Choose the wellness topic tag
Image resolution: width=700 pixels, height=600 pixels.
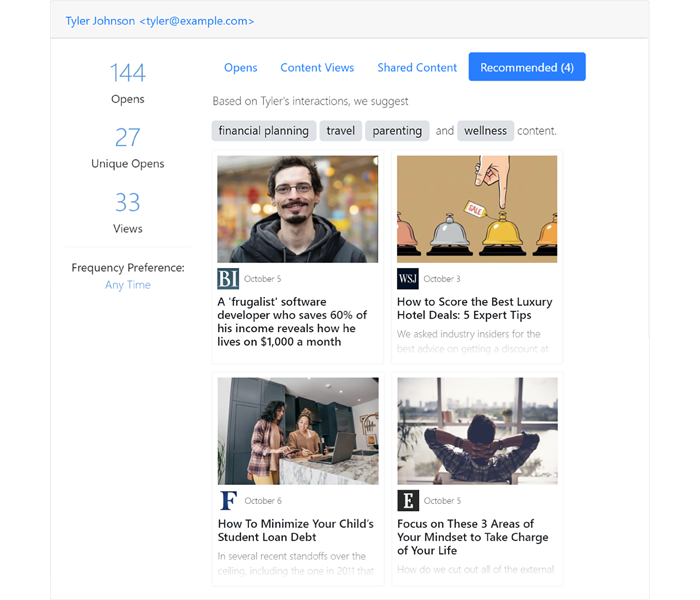pyautogui.click(x=486, y=131)
